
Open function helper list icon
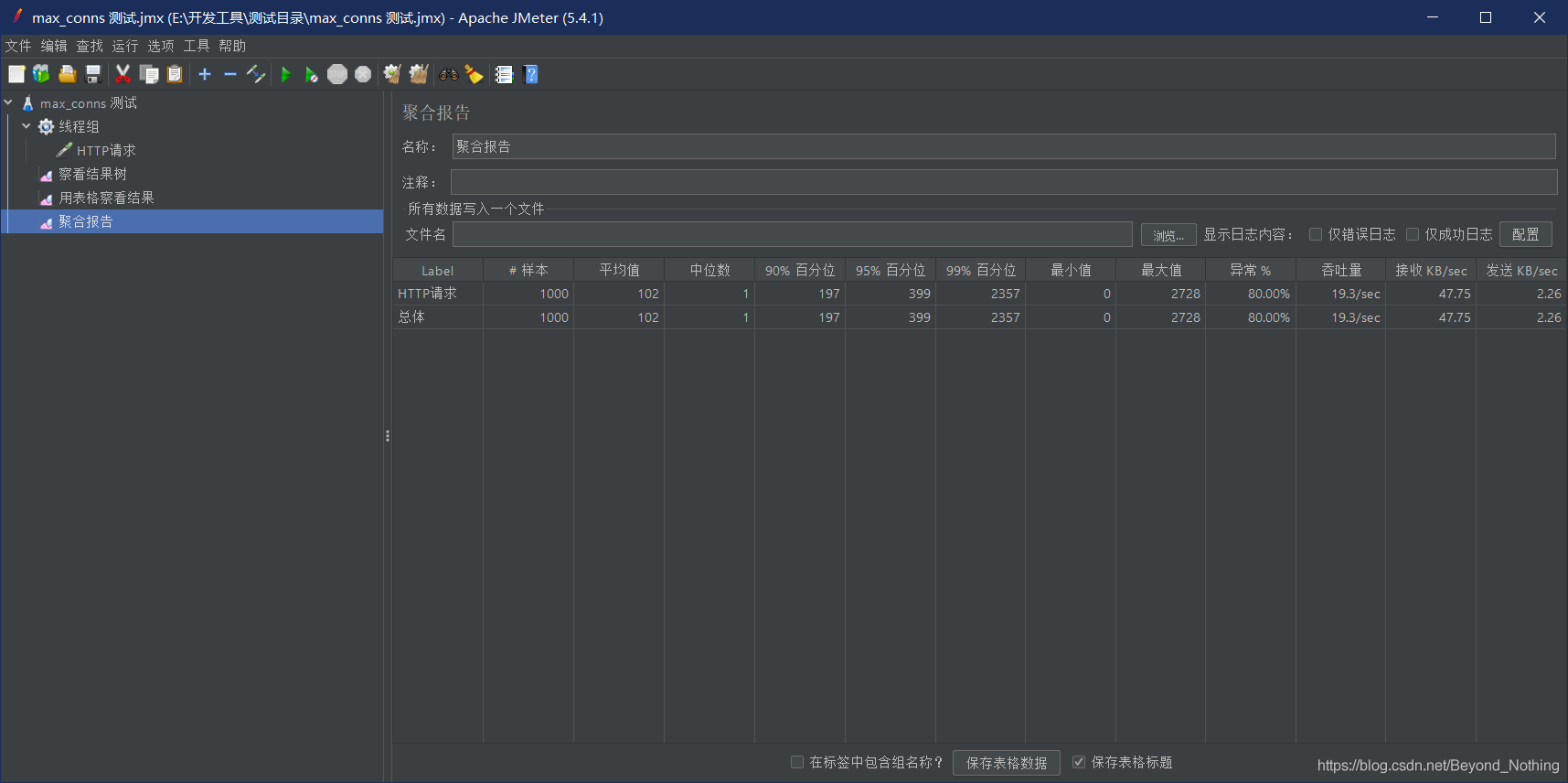[x=504, y=74]
